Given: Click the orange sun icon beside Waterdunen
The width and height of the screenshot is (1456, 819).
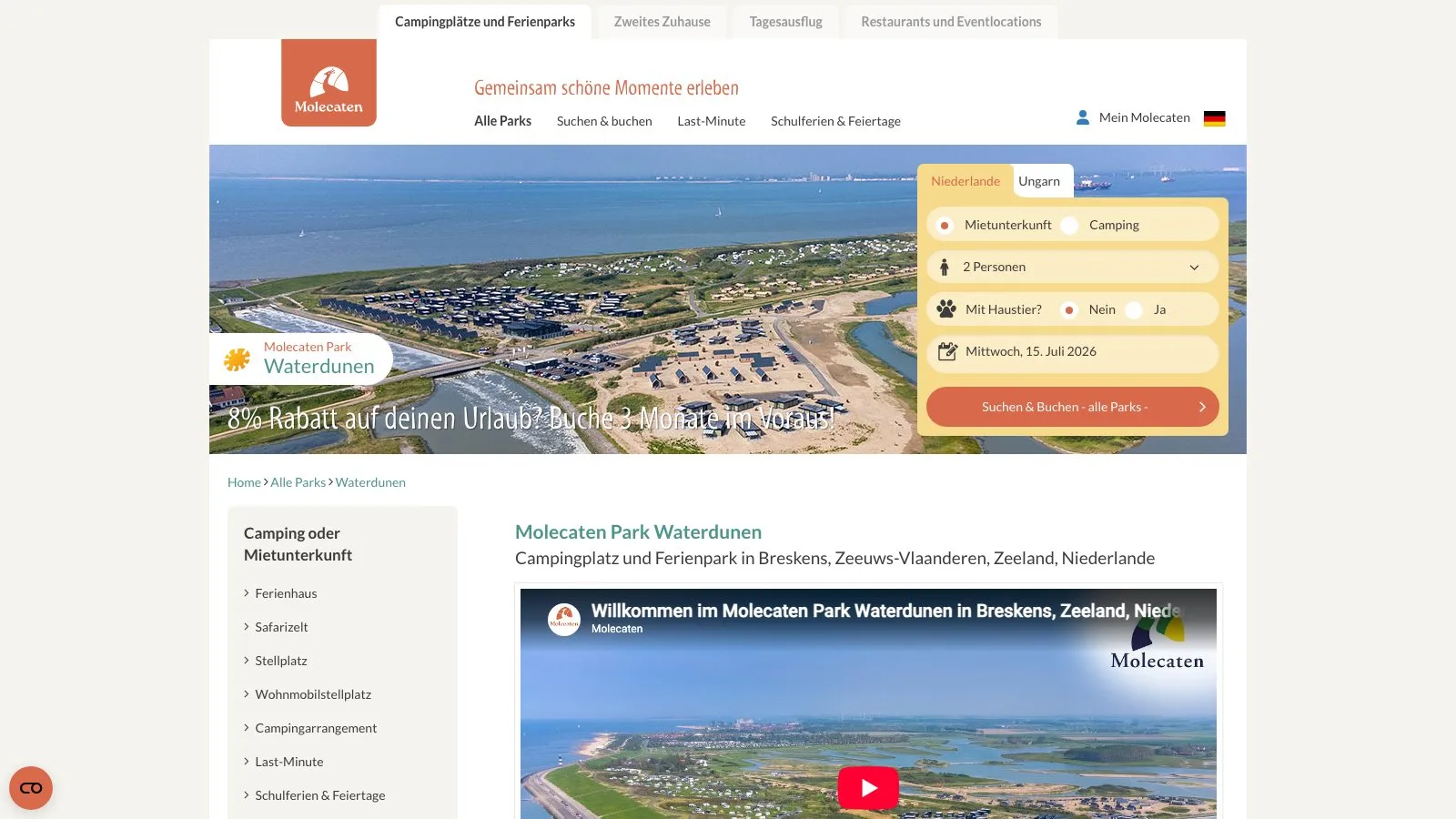Looking at the screenshot, I should pos(238,359).
